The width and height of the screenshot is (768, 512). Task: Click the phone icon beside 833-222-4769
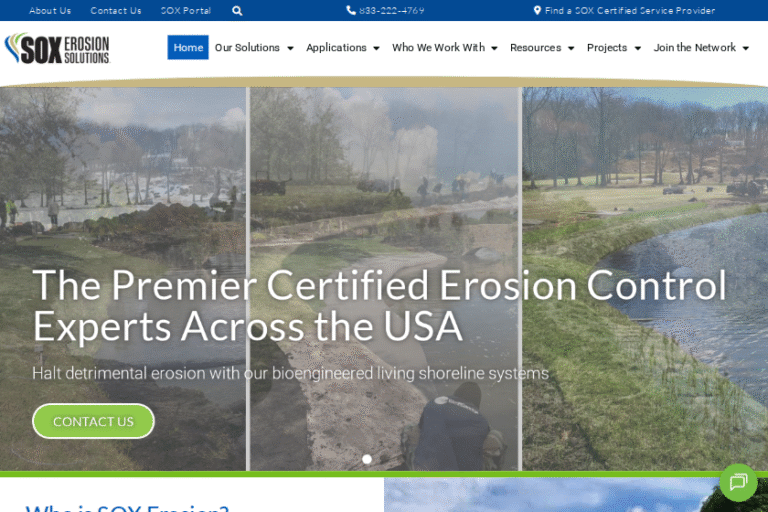click(351, 11)
